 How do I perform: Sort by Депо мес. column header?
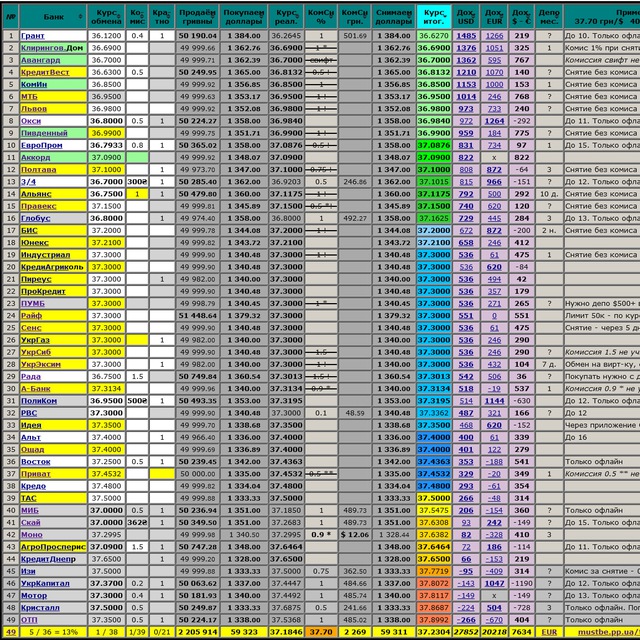549,17
